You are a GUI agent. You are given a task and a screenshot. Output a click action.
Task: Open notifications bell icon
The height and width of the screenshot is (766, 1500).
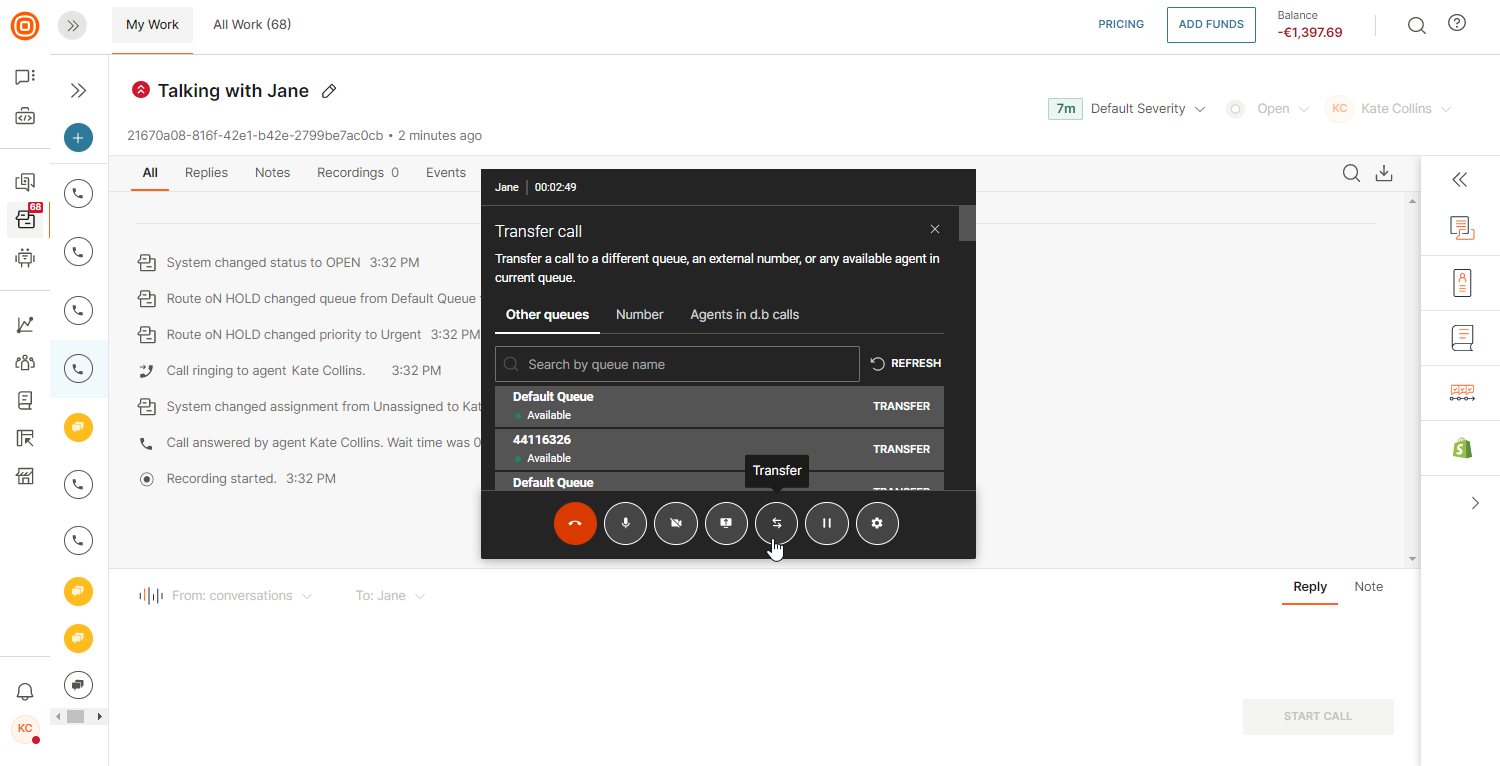(25, 691)
